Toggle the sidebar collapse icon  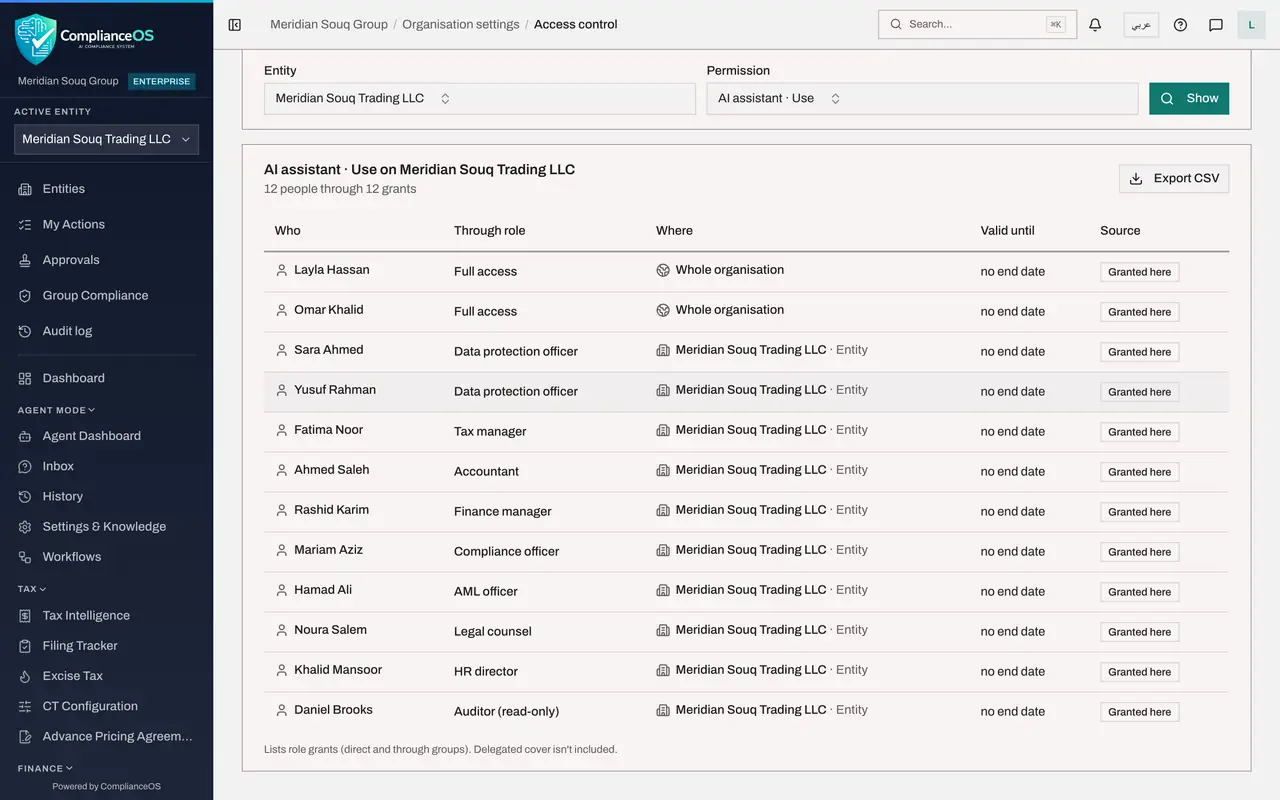pos(235,25)
